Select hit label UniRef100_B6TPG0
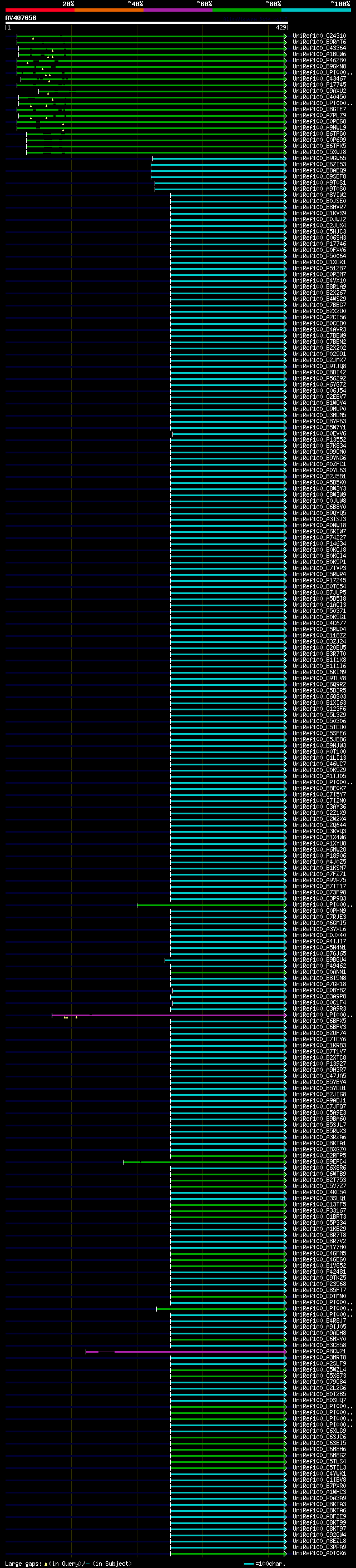The image size is (356, 1568). (x=319, y=133)
